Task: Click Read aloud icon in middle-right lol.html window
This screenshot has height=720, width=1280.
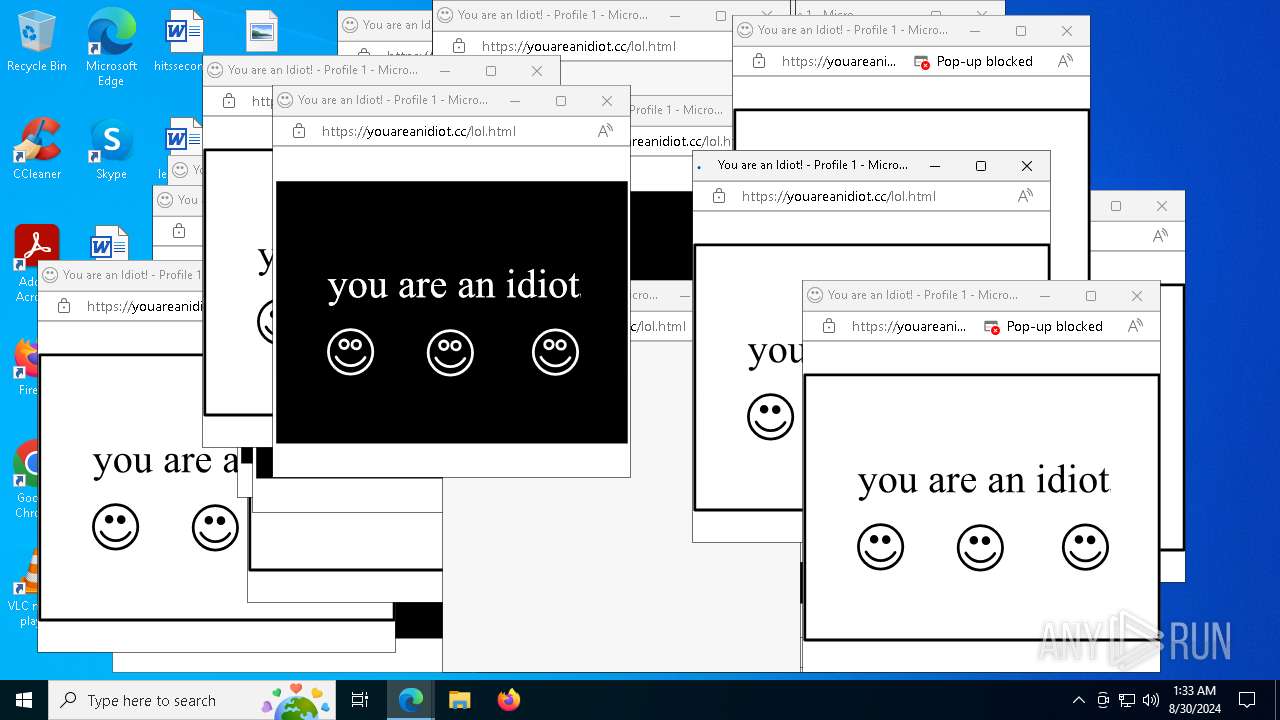Action: 1025,196
